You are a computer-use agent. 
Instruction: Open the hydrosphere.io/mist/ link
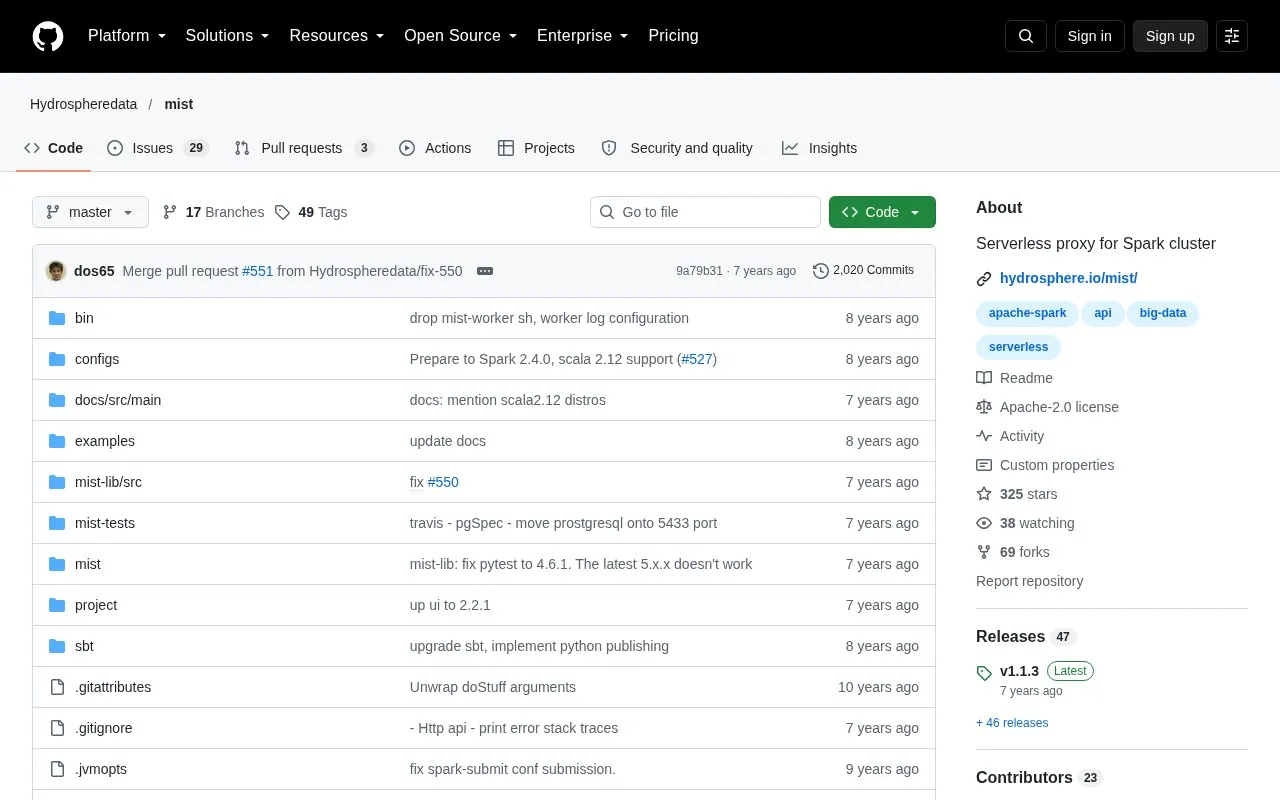1068,278
